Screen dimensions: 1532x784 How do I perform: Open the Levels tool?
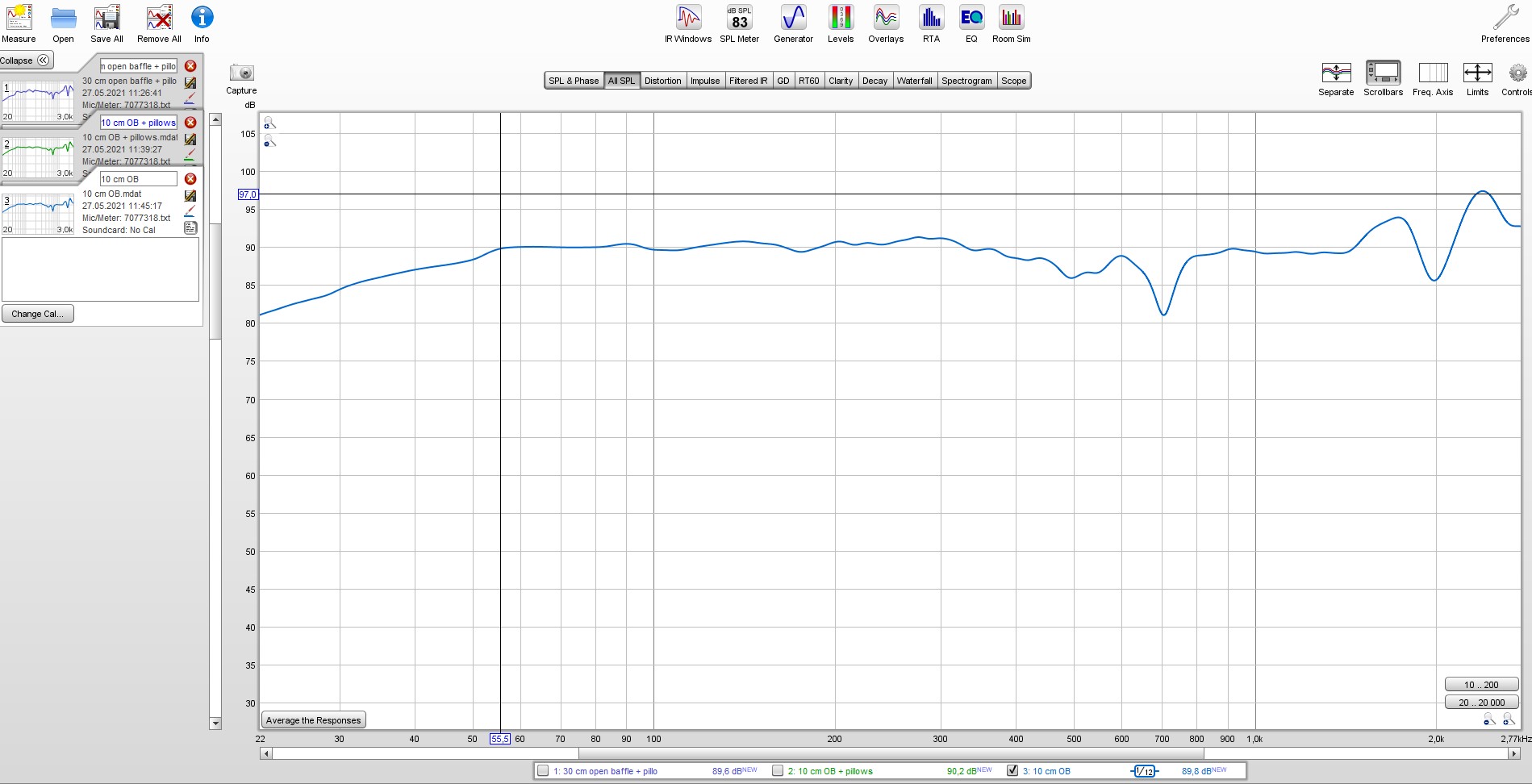pyautogui.click(x=841, y=23)
